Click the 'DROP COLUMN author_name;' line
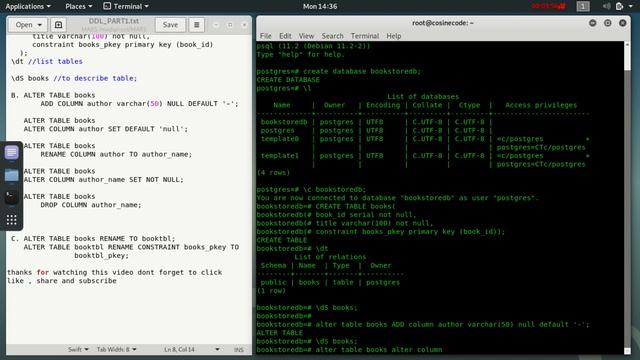Viewport: 640px width, 360px height. coord(91,205)
